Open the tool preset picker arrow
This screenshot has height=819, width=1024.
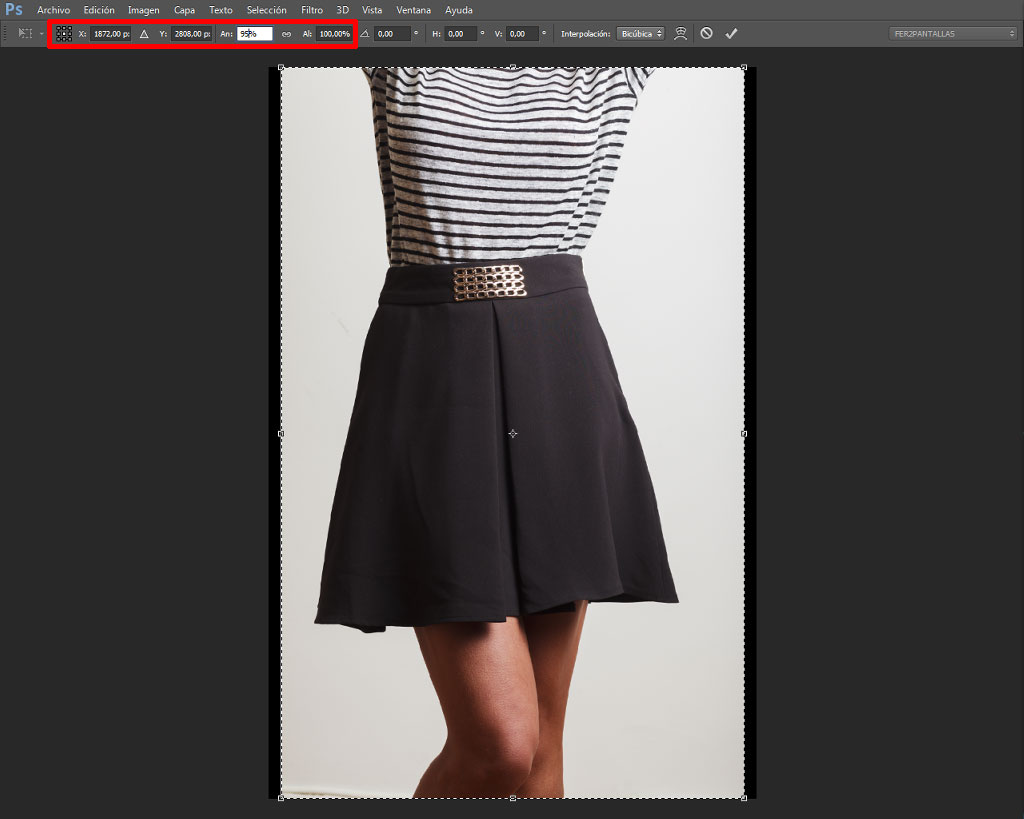tap(42, 33)
